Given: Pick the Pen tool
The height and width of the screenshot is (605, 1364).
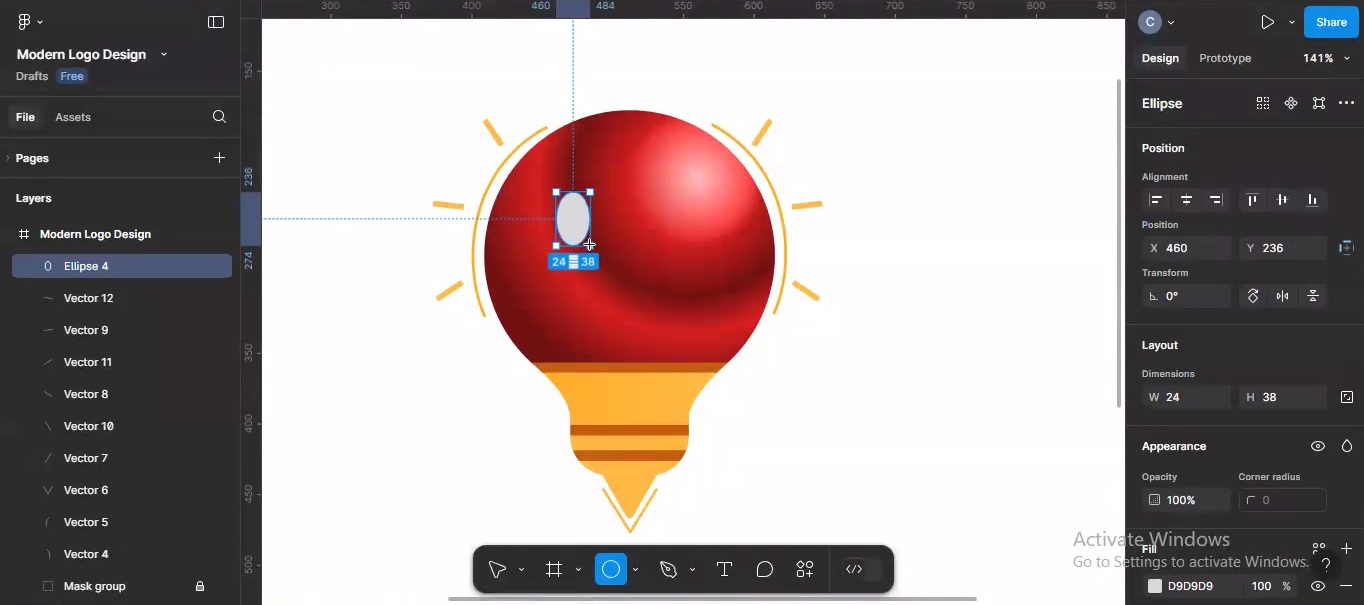Looking at the screenshot, I should (x=667, y=568).
